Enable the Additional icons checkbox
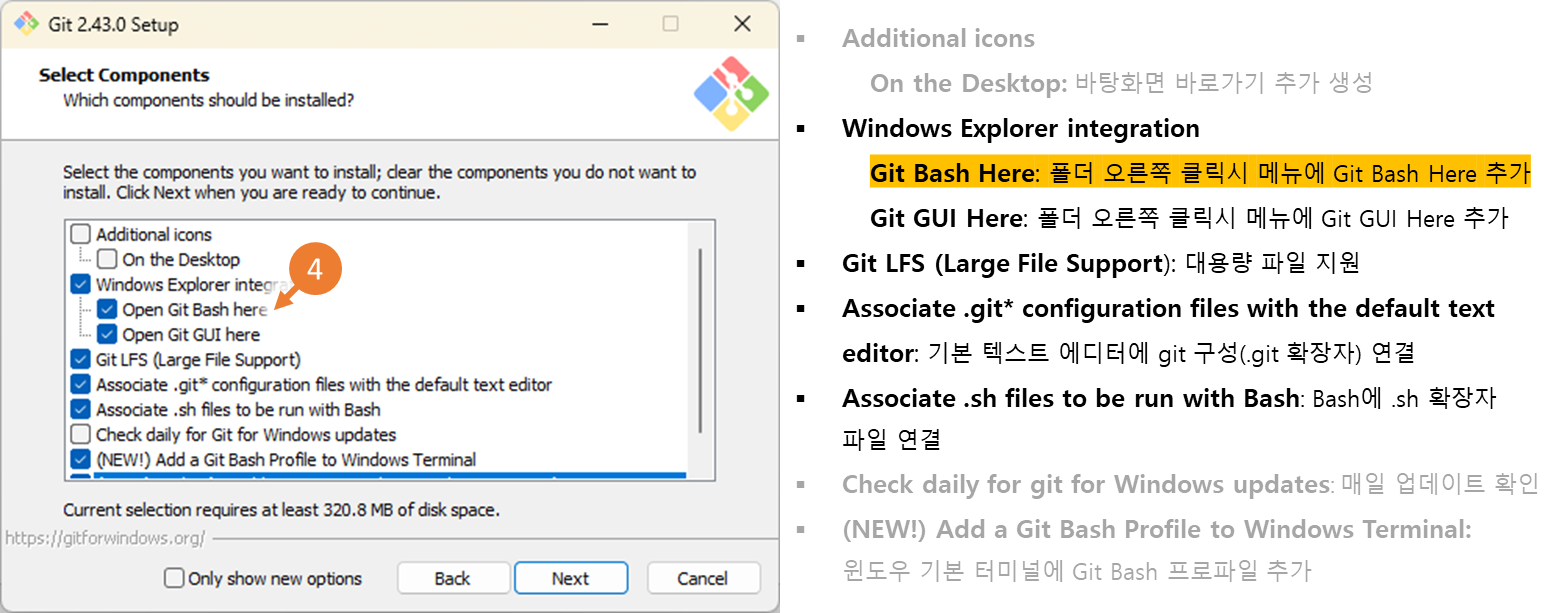Image resolution: width=1560 pixels, height=613 pixels. (x=81, y=235)
